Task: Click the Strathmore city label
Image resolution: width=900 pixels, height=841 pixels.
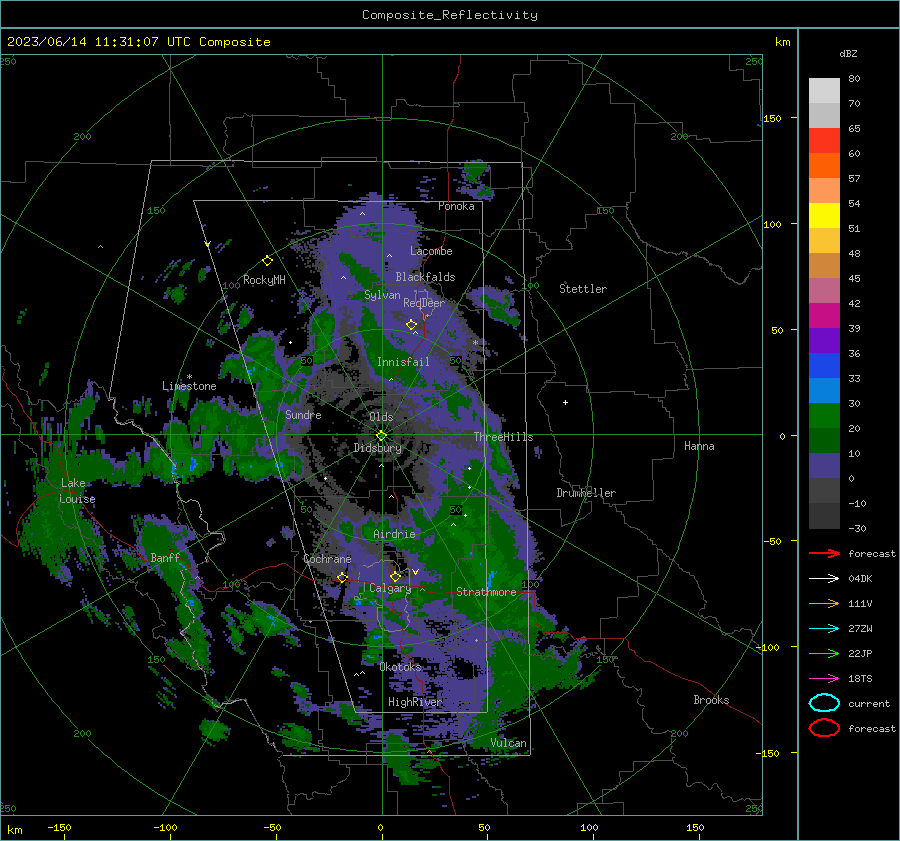Action: 486,592
